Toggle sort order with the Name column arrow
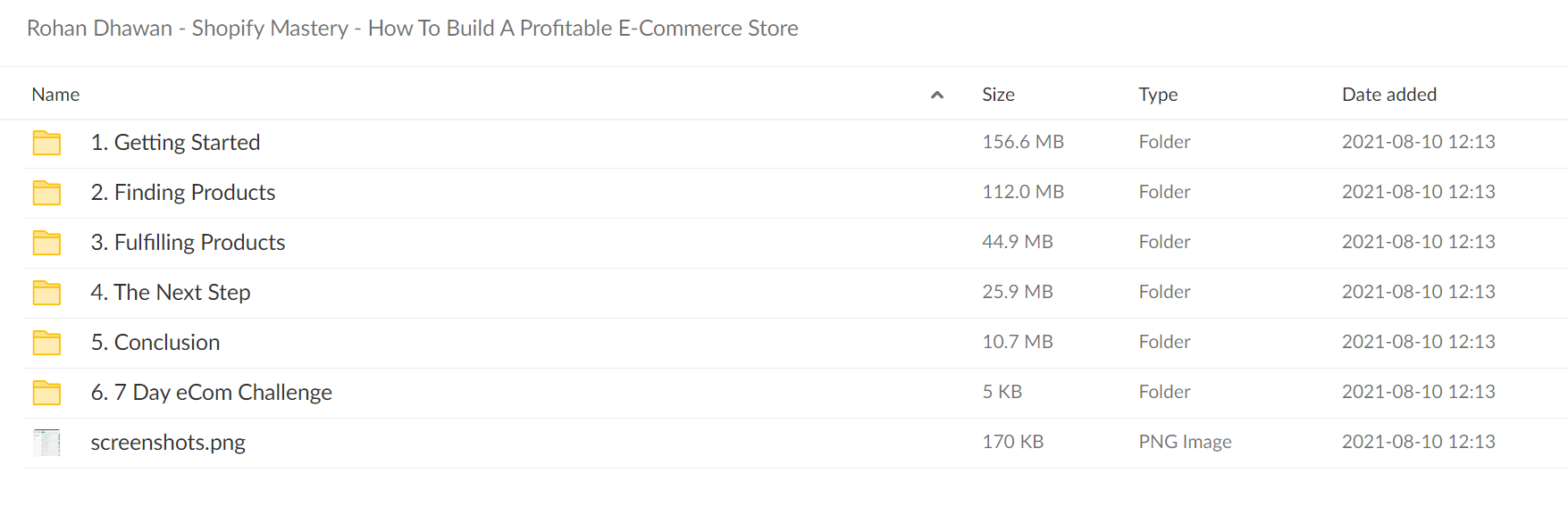Image resolution: width=1568 pixels, height=507 pixels. (x=937, y=95)
